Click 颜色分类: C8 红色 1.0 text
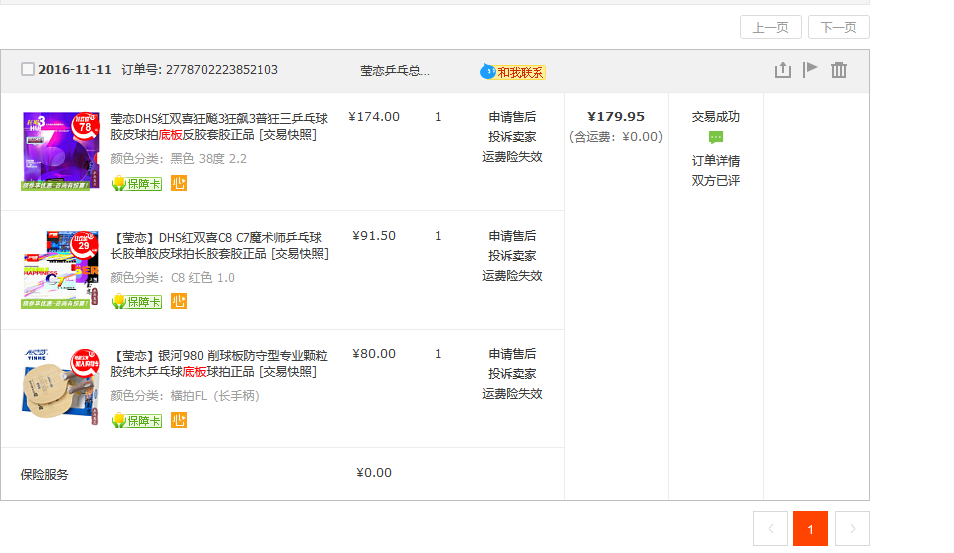This screenshot has width=954, height=553. click(172, 278)
